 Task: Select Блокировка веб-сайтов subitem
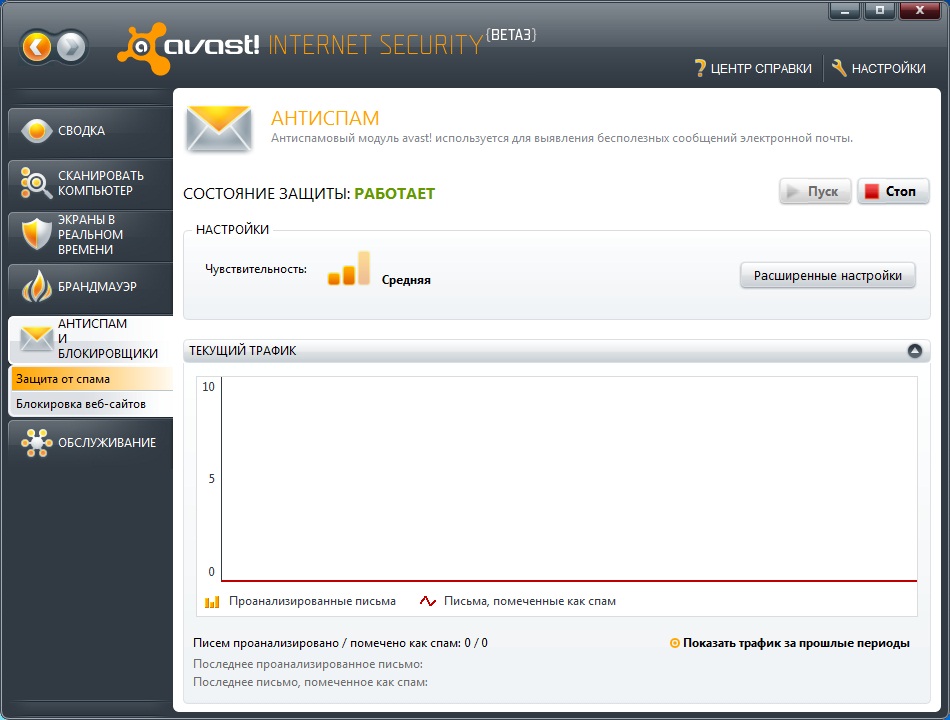[x=92, y=404]
